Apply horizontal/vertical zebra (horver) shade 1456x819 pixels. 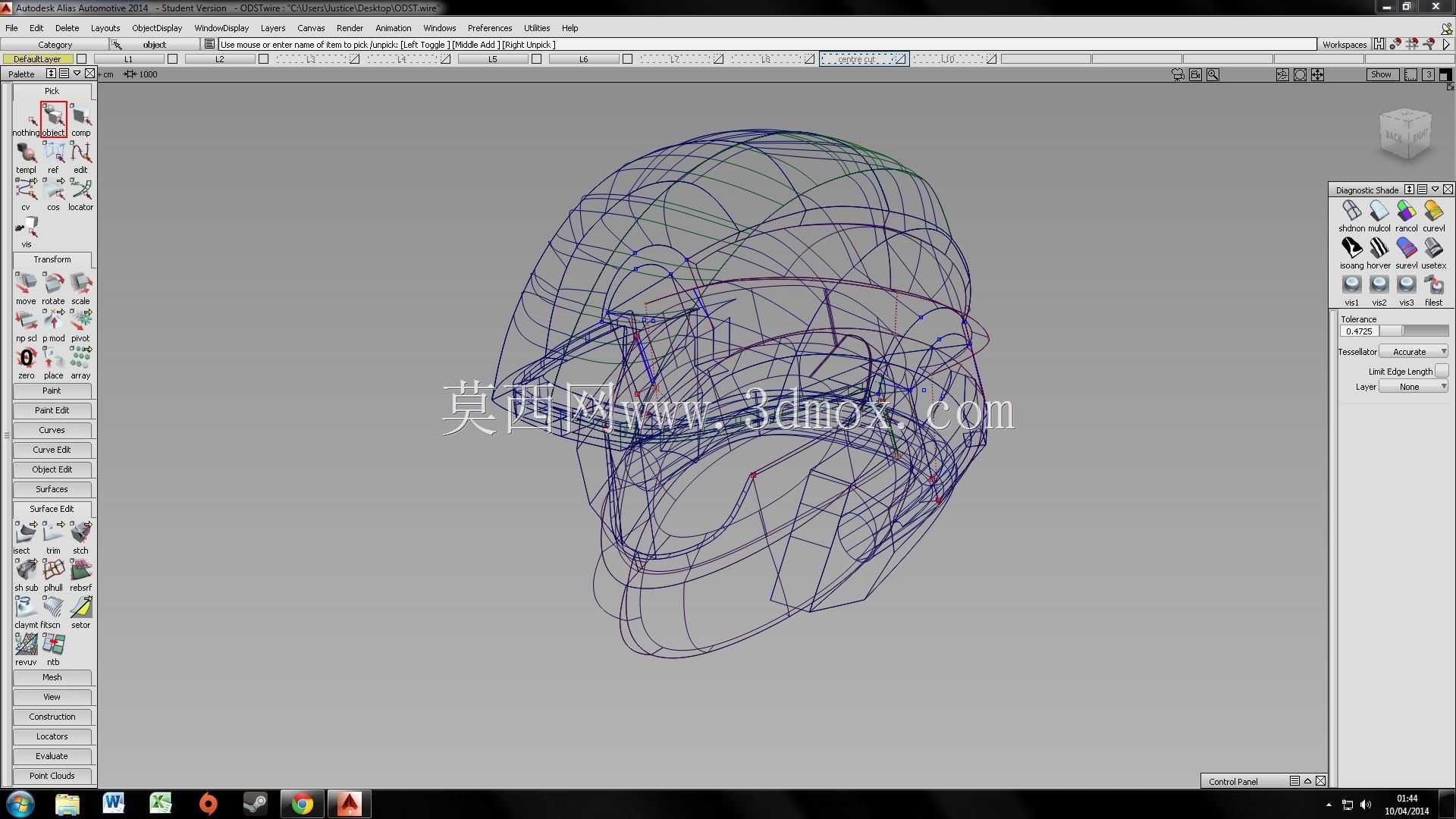(1379, 253)
